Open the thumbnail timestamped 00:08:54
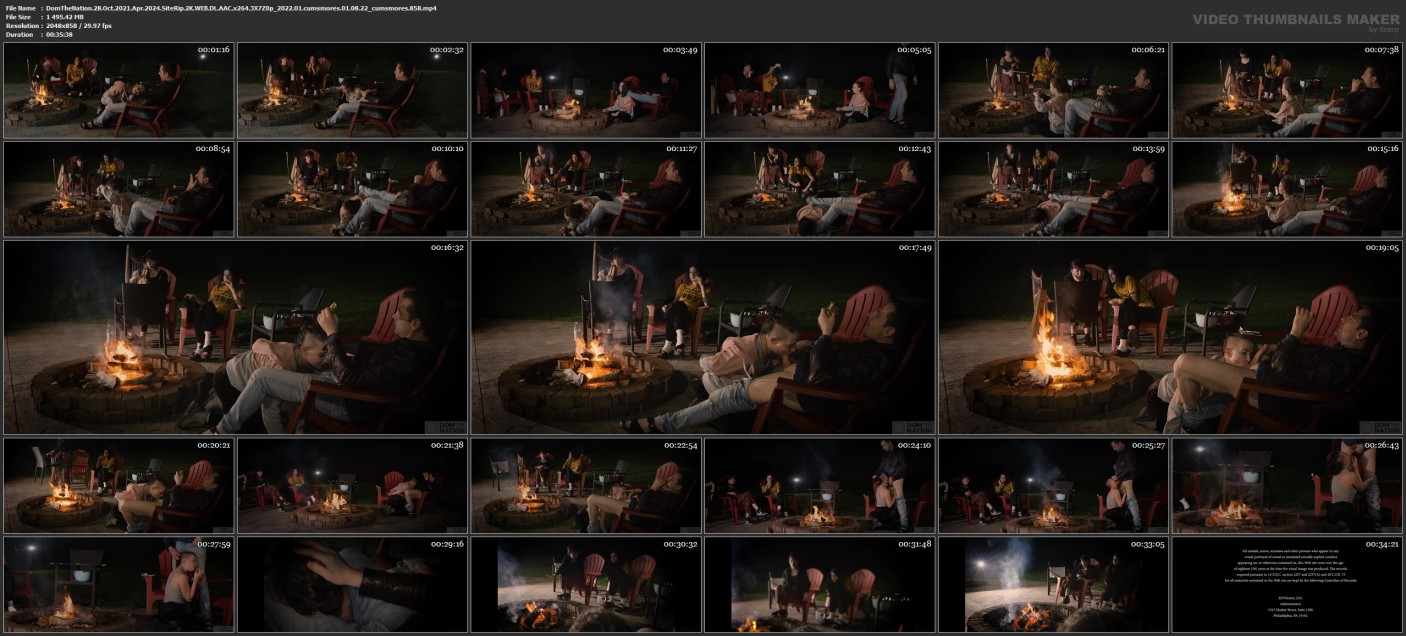Viewport: 1406px width, 636px height. [x=118, y=189]
